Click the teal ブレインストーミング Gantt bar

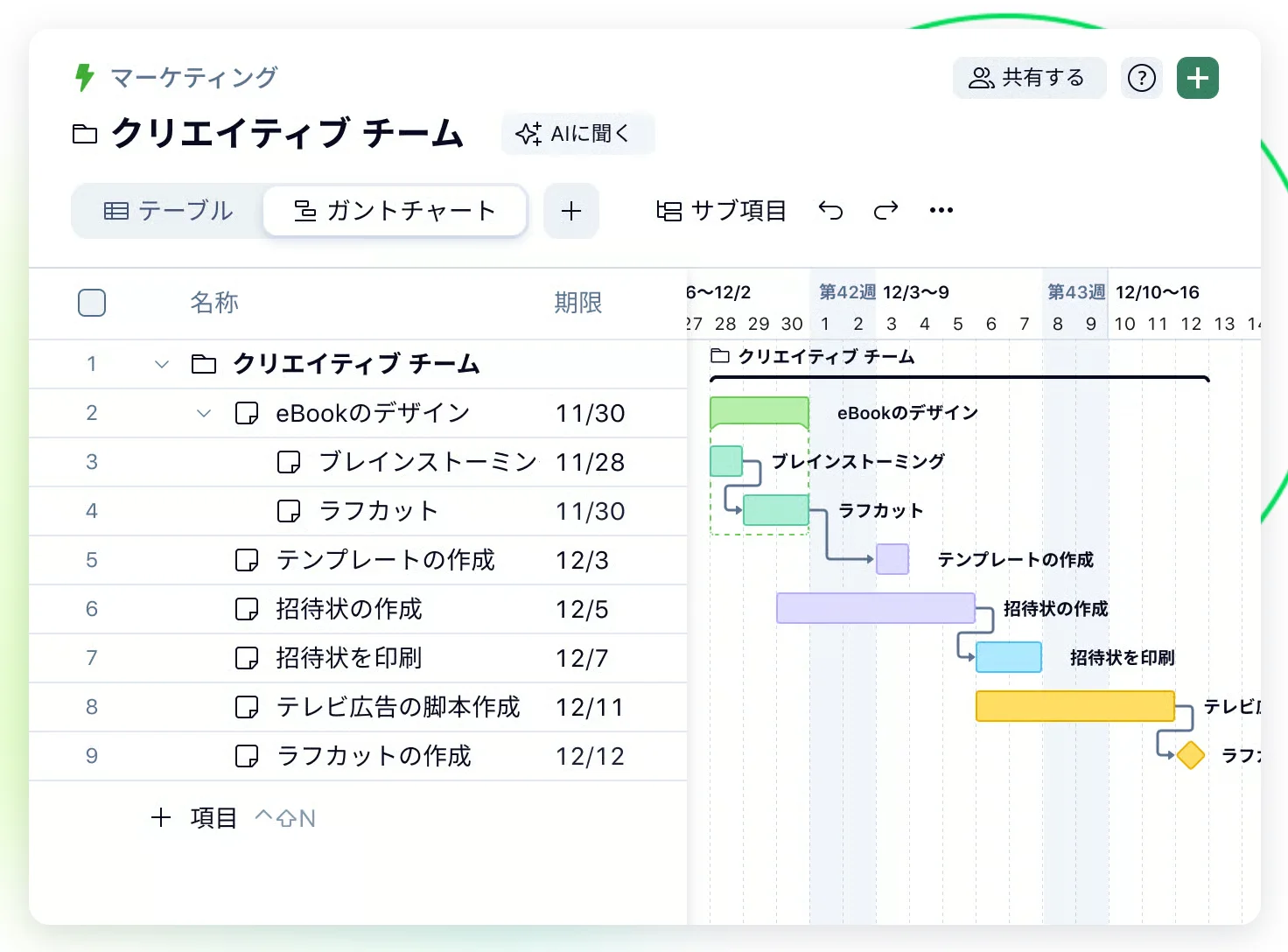726,461
